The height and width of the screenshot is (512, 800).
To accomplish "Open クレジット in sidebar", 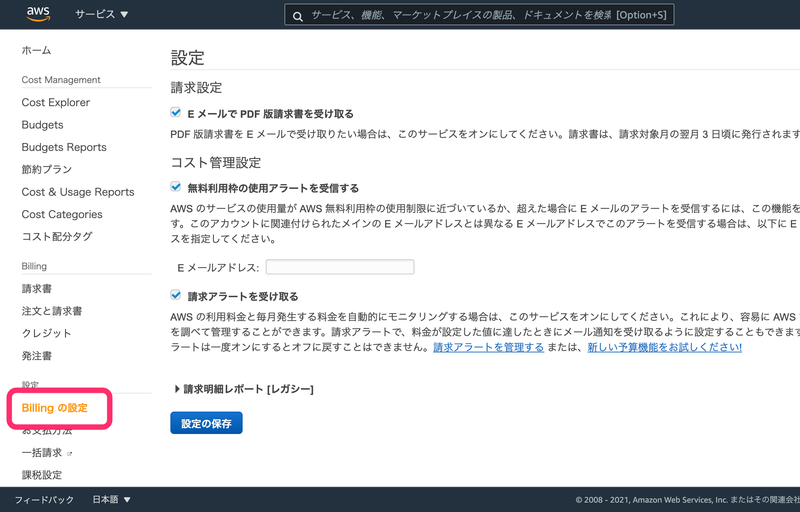I will [x=46, y=334].
